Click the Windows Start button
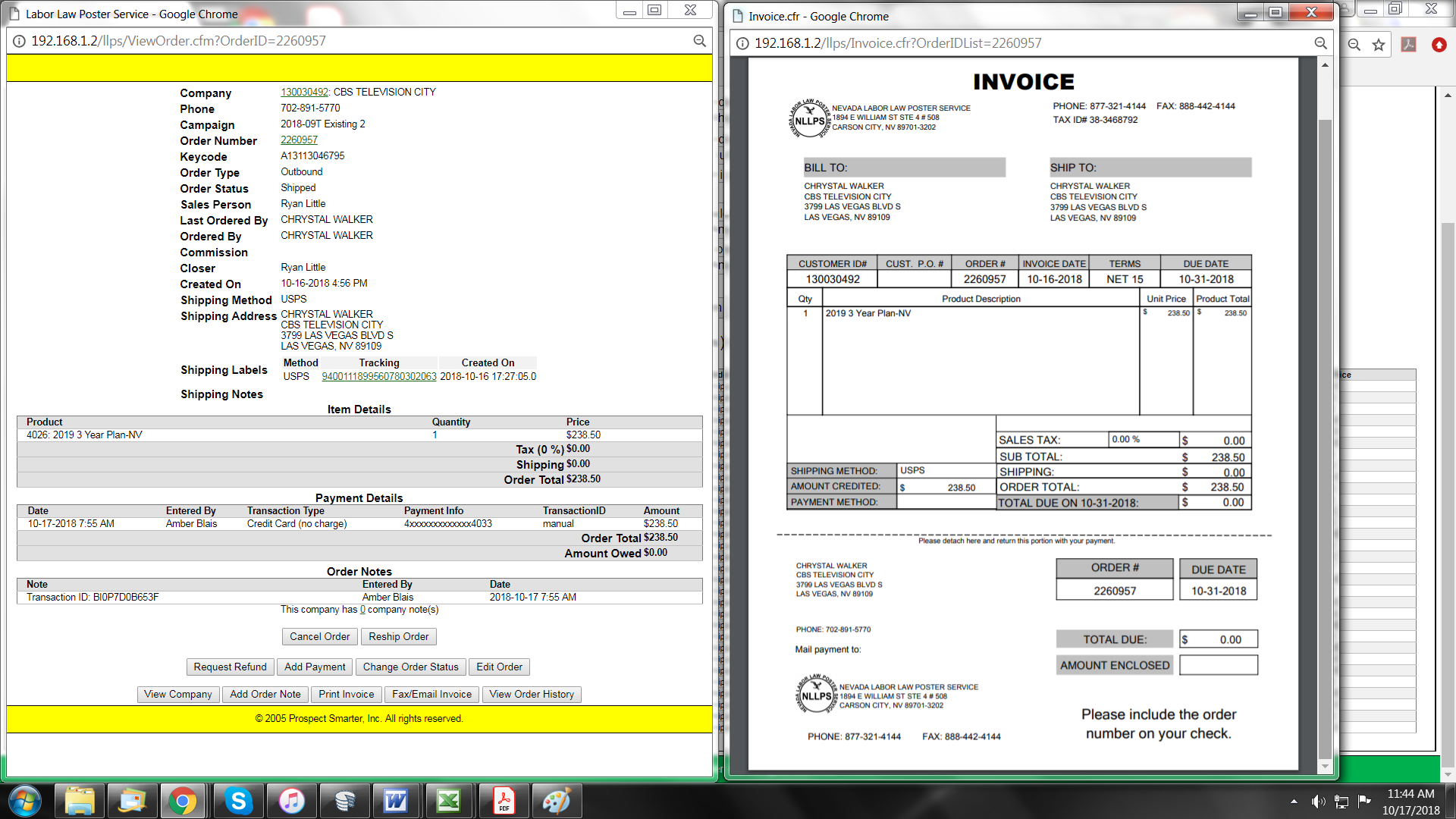The height and width of the screenshot is (819, 1456). (x=25, y=801)
